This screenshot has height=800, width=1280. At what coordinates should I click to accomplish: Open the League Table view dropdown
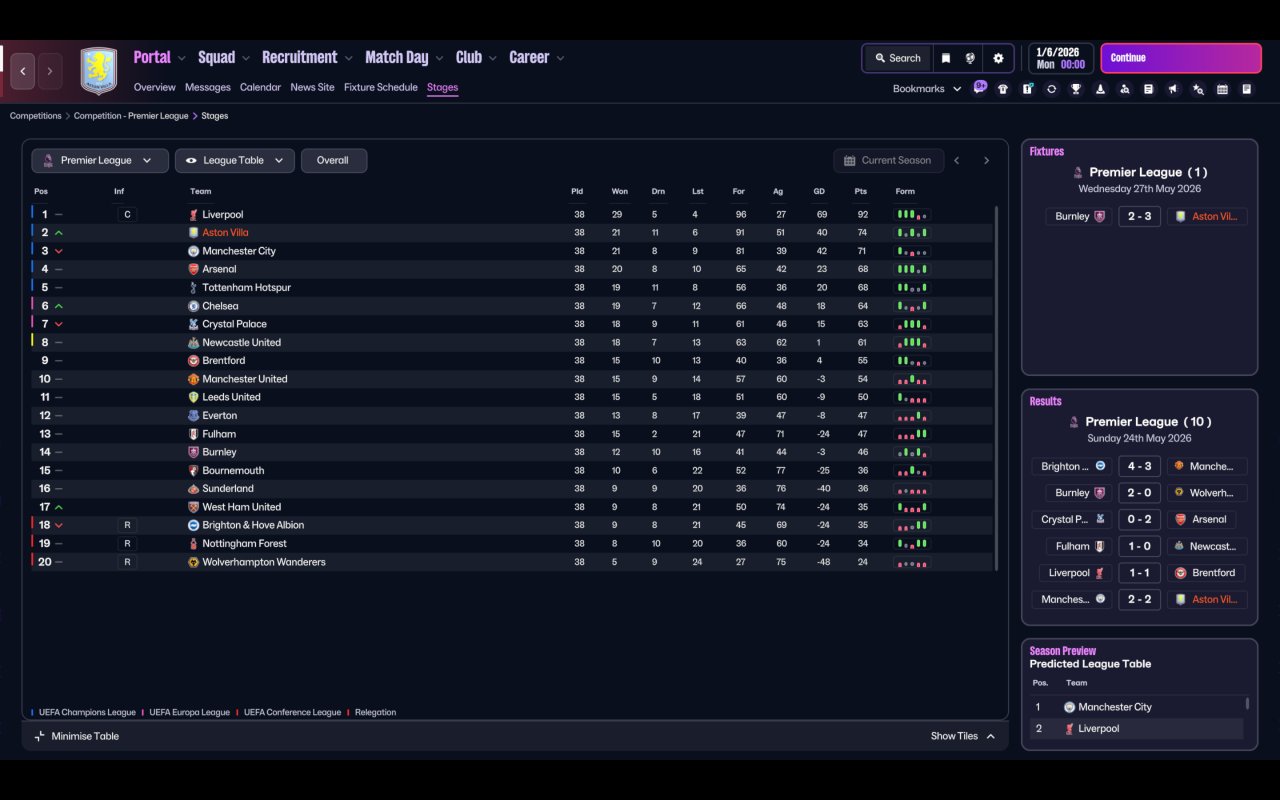[235, 160]
